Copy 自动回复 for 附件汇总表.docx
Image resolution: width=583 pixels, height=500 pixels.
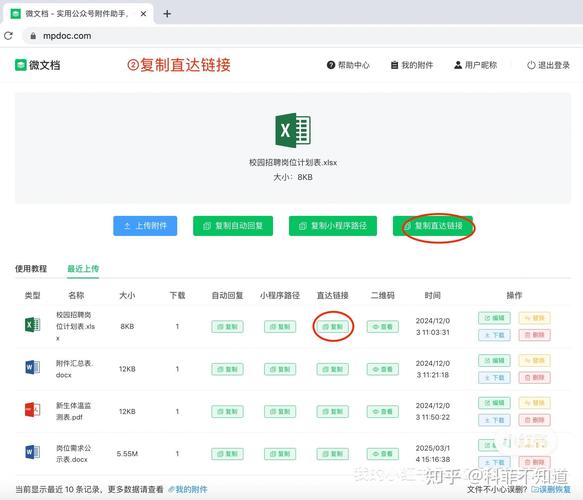click(x=228, y=369)
